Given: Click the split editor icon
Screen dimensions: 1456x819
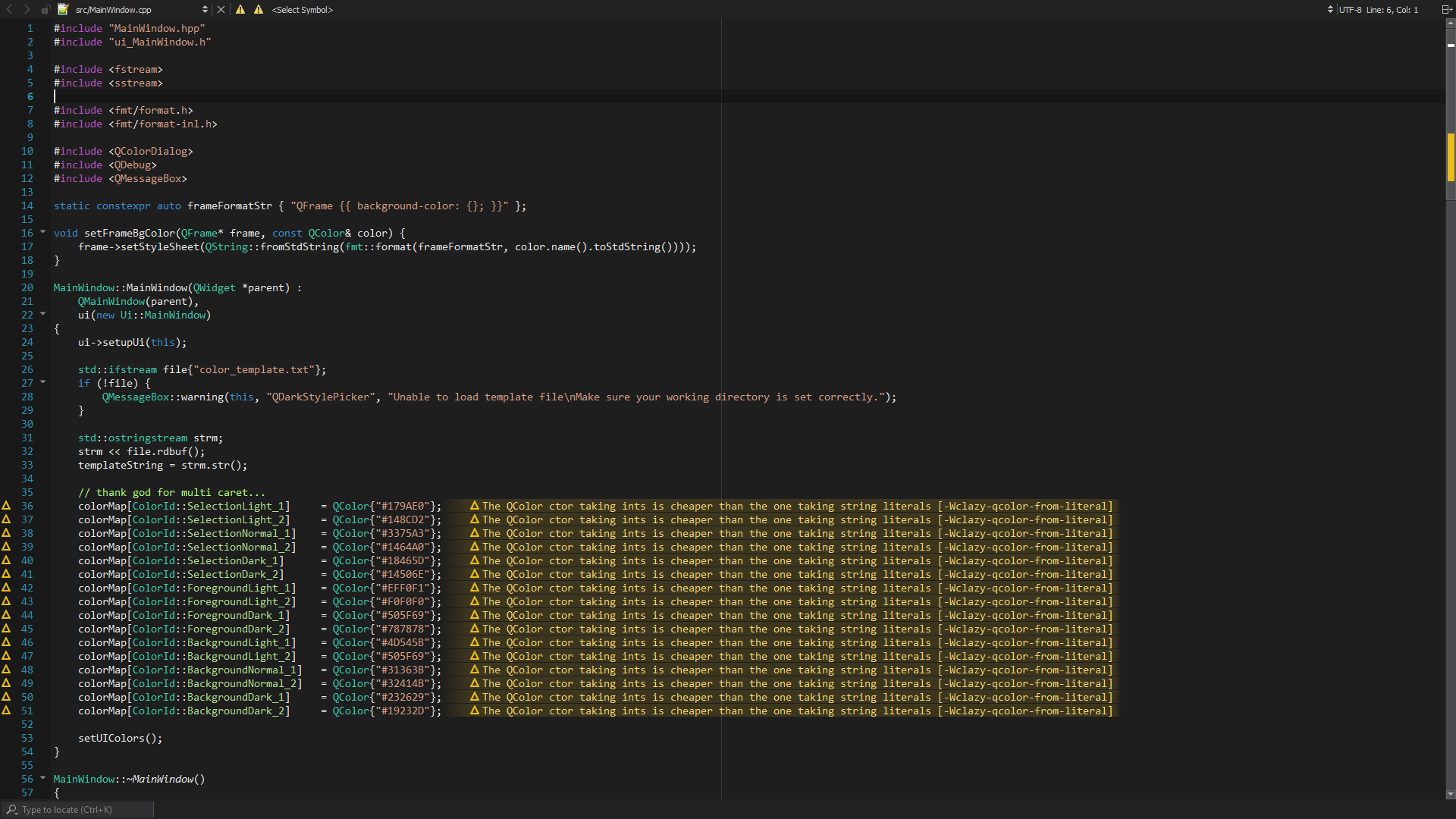Looking at the screenshot, I should tap(1445, 10).
